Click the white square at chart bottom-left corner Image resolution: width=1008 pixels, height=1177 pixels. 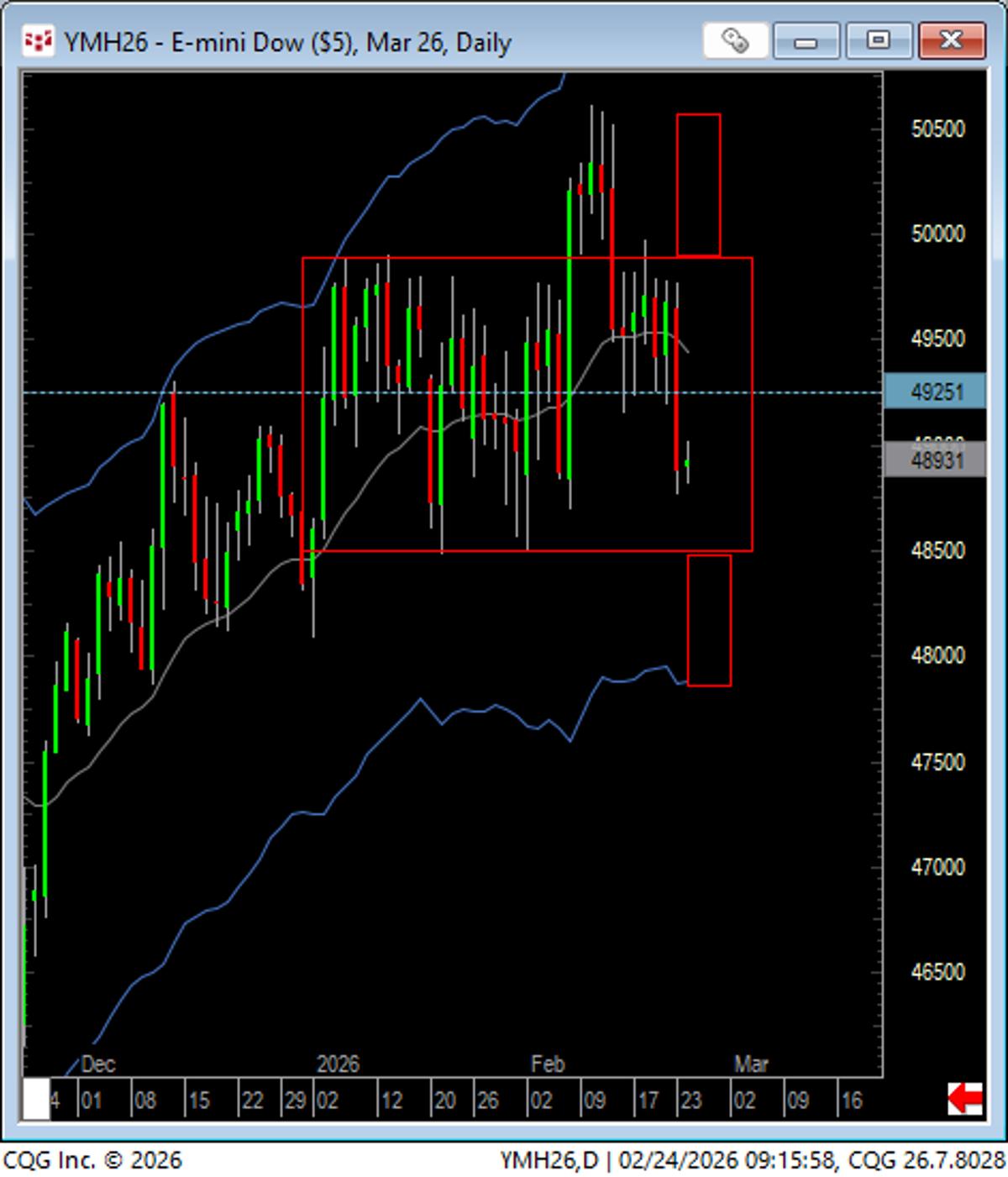coord(35,1096)
